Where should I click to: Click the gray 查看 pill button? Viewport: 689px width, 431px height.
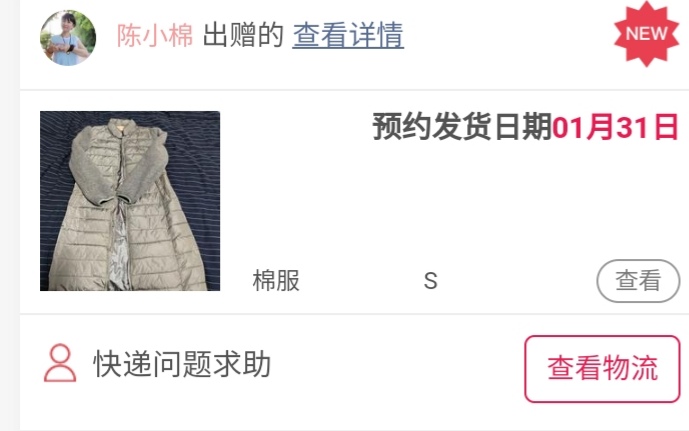point(638,281)
